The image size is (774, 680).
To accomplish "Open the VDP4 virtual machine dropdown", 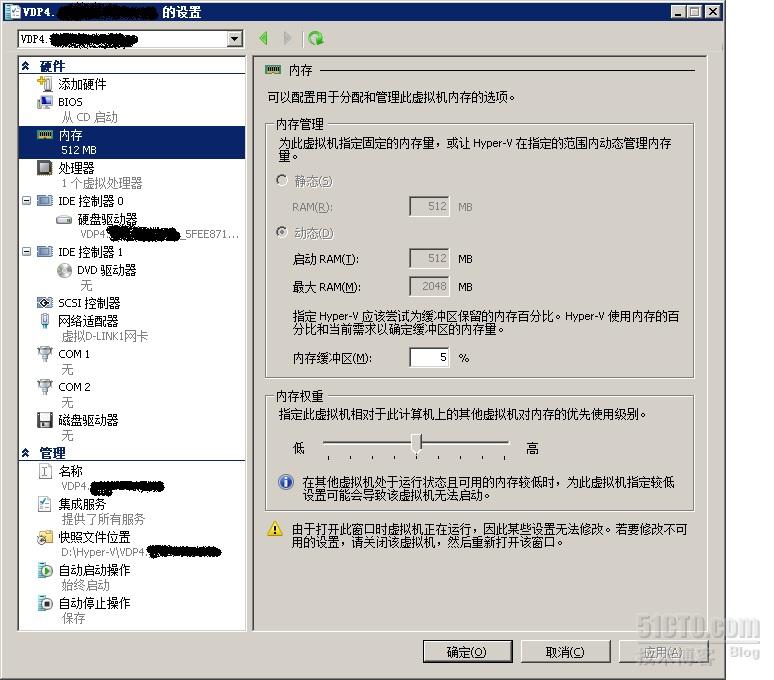I will click(x=235, y=38).
